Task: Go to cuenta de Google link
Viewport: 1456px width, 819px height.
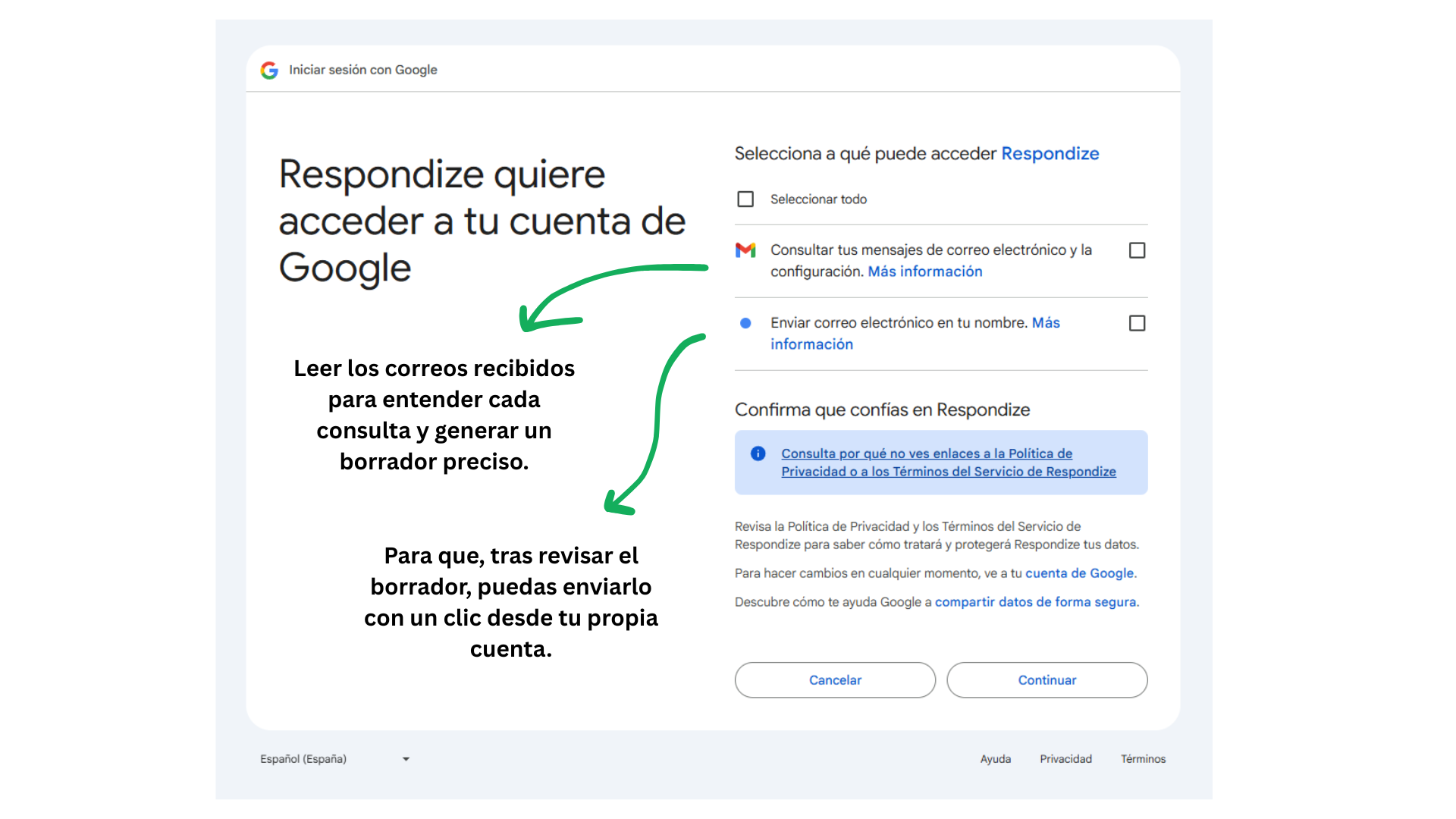Action: (x=1079, y=573)
